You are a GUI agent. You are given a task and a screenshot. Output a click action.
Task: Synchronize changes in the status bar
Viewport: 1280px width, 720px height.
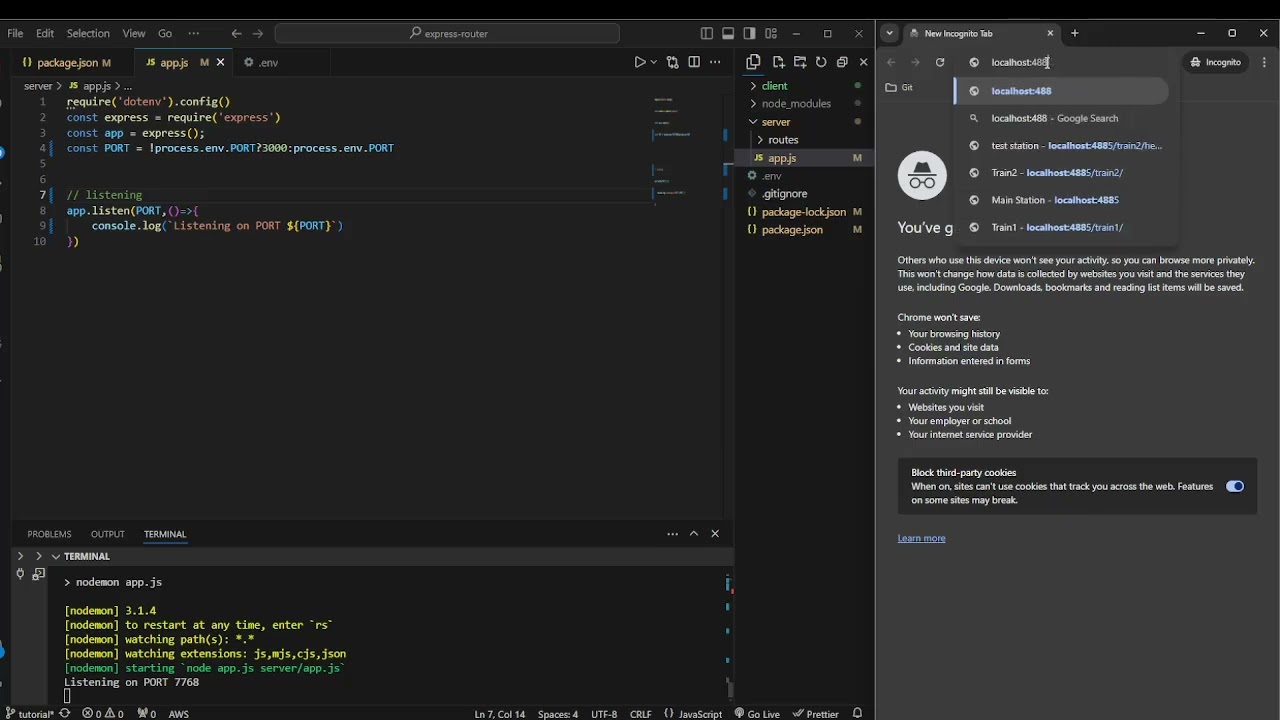[65, 714]
